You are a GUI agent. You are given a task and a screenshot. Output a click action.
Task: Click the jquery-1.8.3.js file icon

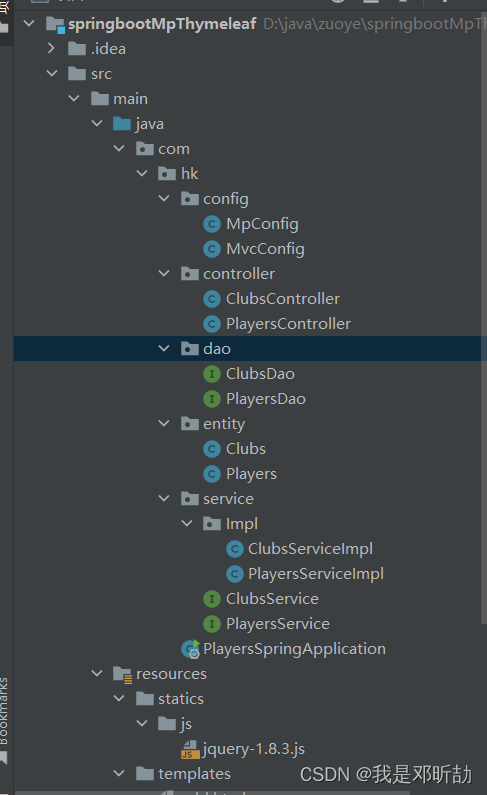pos(190,749)
